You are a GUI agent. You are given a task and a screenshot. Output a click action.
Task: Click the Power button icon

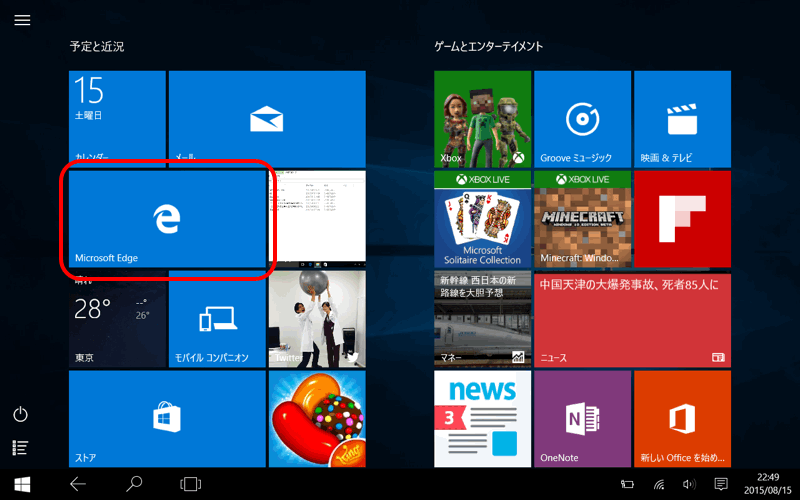click(20, 414)
